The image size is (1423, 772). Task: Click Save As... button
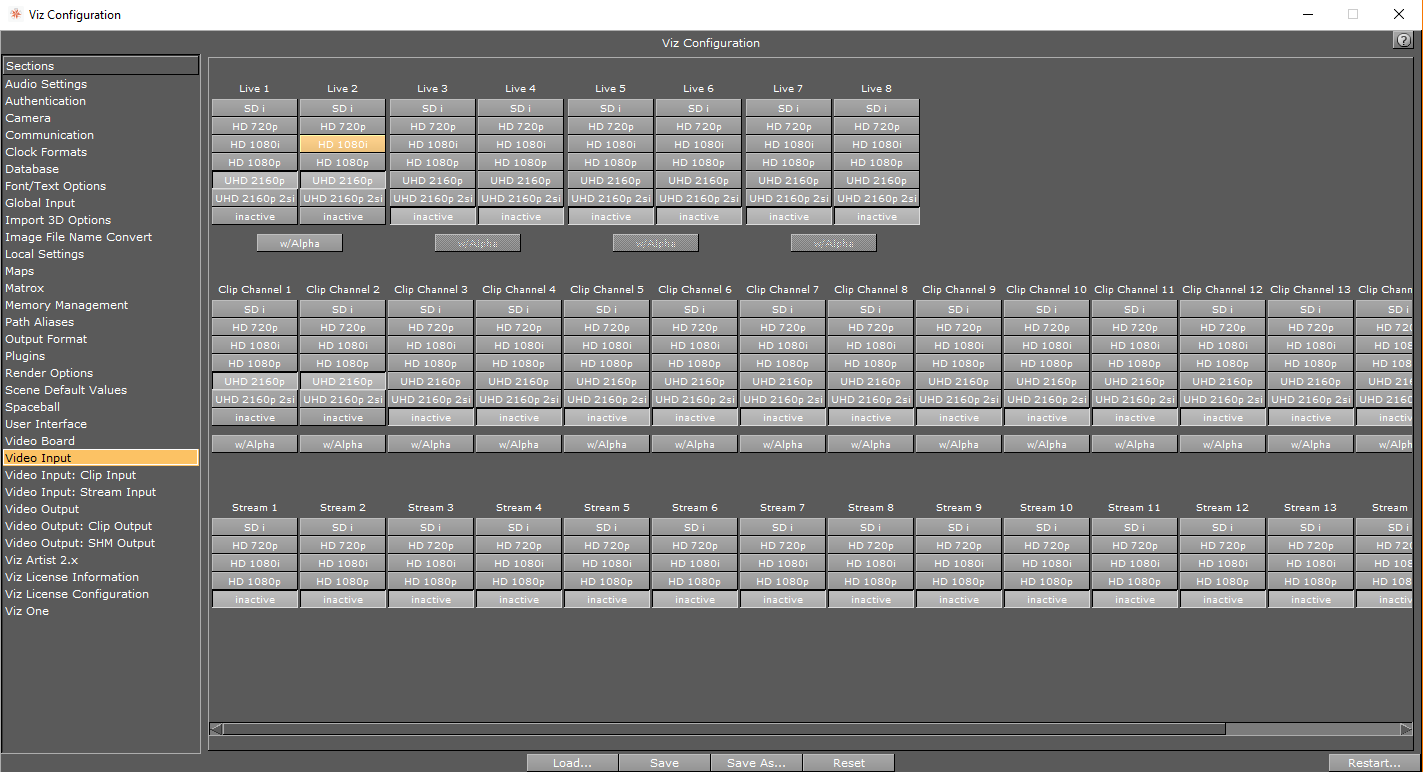pyautogui.click(x=756, y=763)
